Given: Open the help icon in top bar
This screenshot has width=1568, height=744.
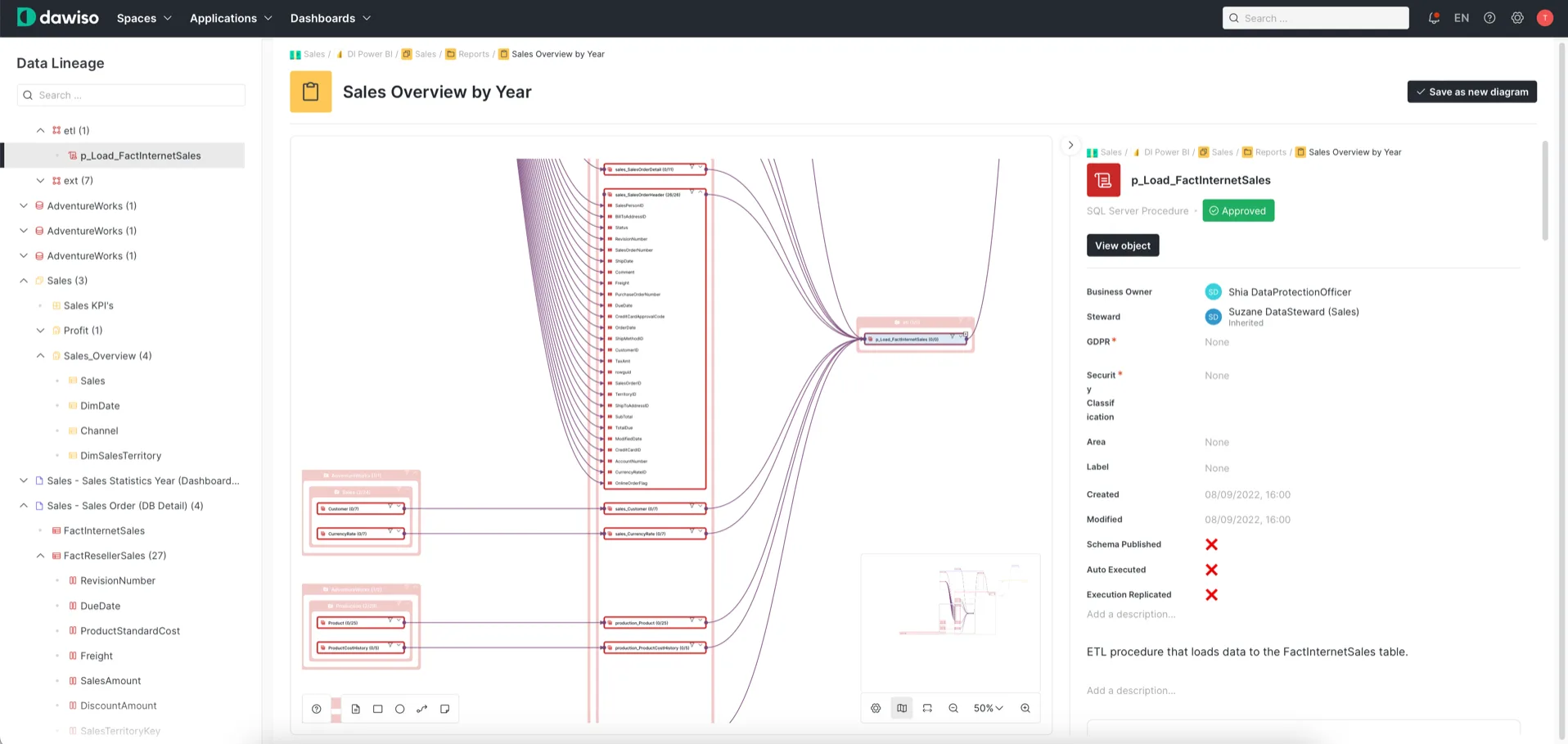Looking at the screenshot, I should pyautogui.click(x=1489, y=18).
